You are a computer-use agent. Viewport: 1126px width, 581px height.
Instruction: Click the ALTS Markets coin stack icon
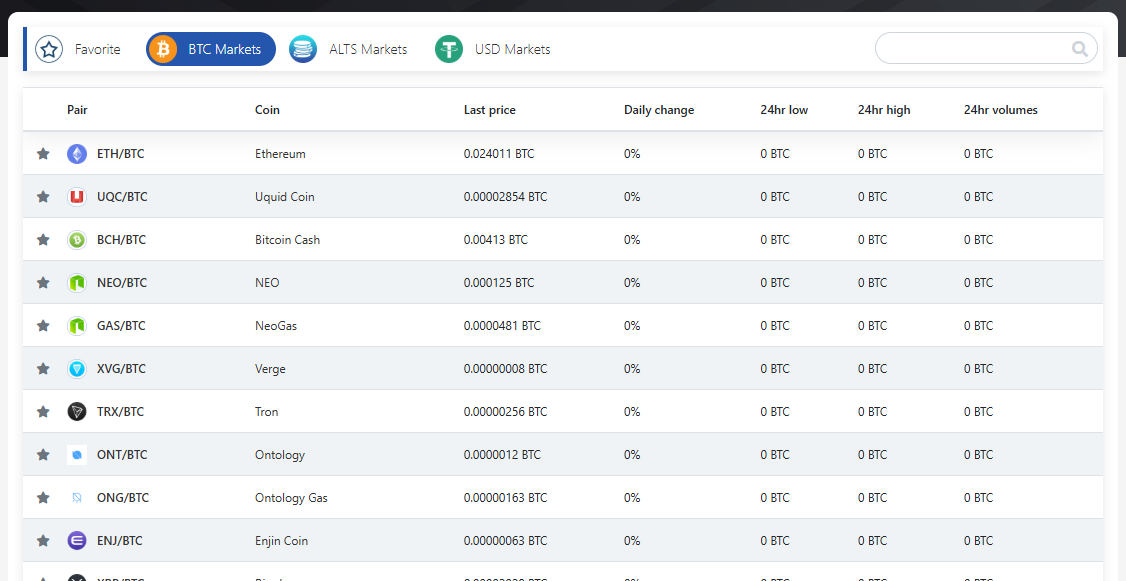(x=303, y=50)
